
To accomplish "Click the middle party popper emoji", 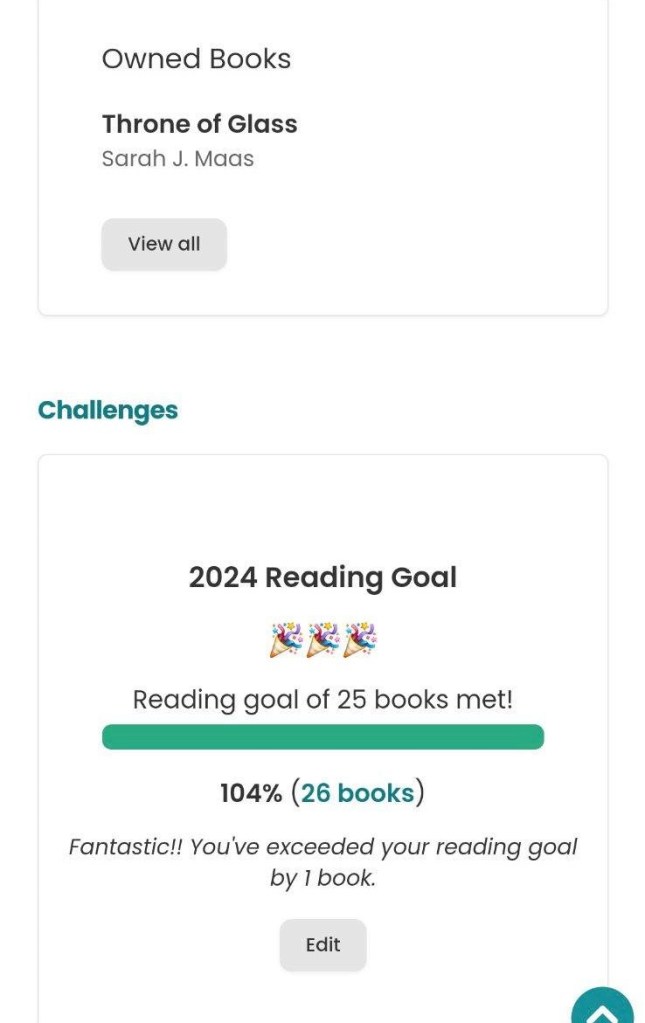I will 323,640.
